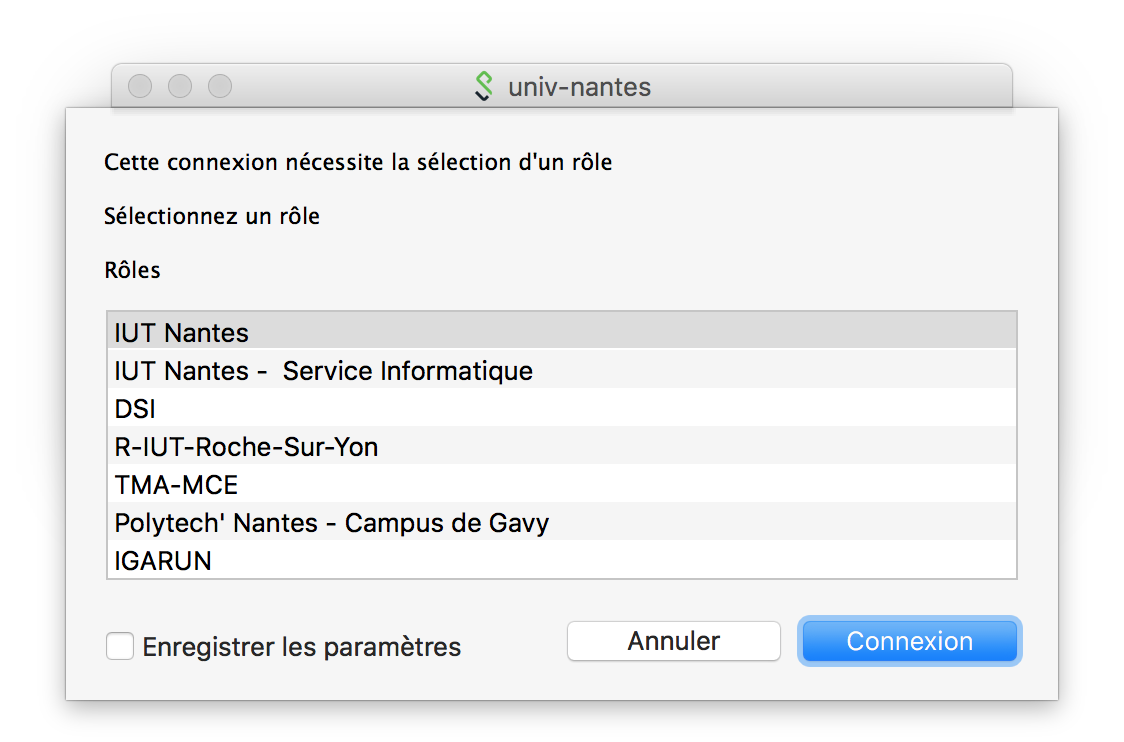Select the DSI role

(135, 409)
